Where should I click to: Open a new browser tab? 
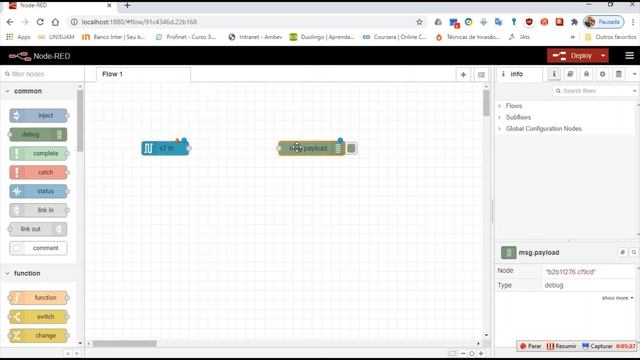[x=127, y=5]
